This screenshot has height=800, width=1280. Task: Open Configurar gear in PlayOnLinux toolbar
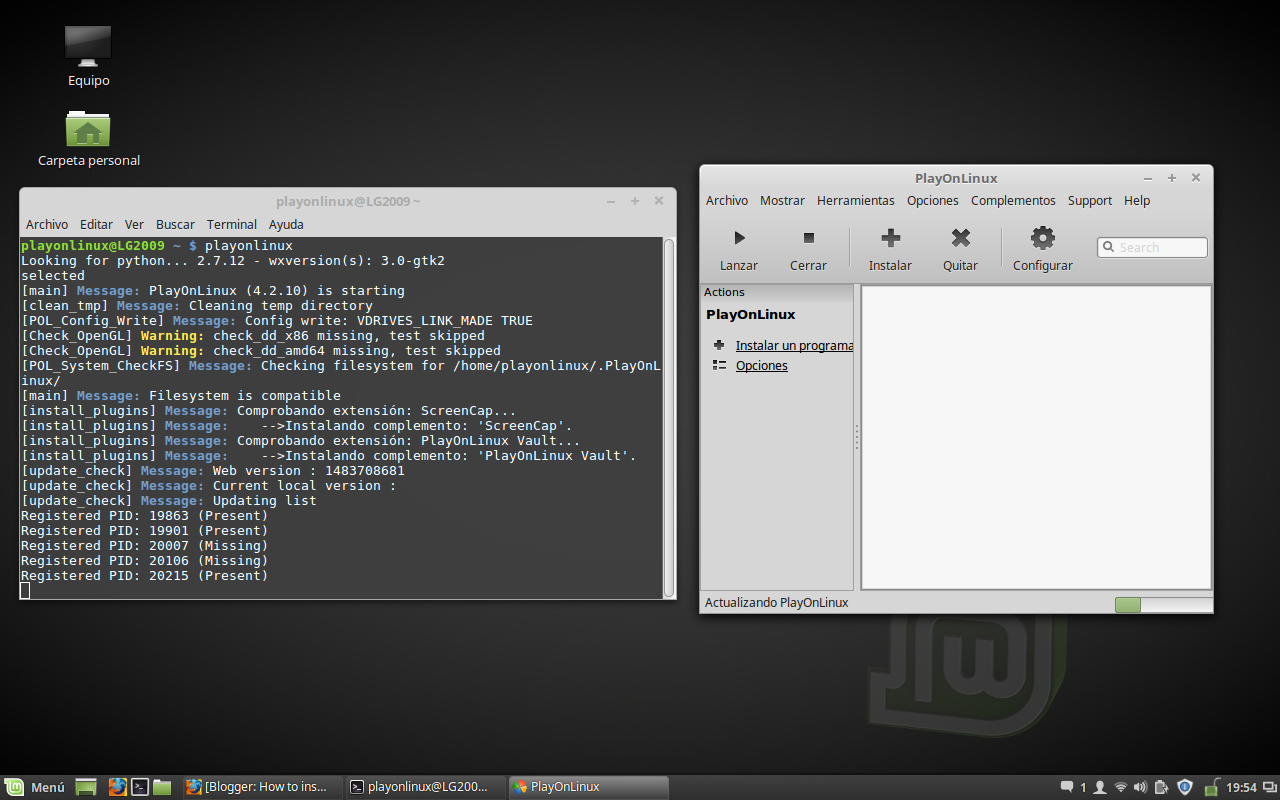tap(1043, 238)
